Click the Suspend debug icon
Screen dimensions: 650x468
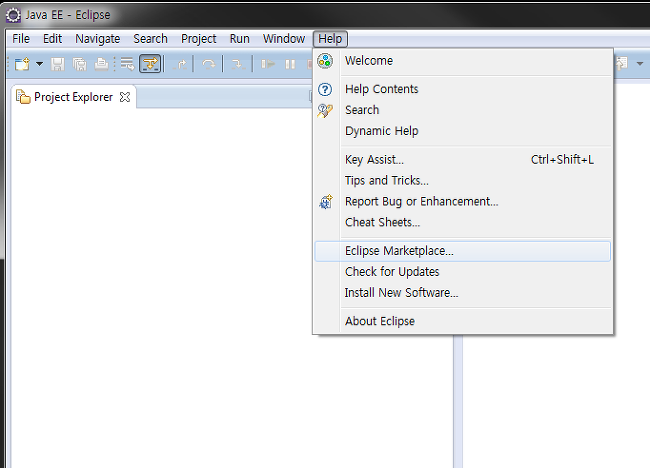(x=290, y=64)
